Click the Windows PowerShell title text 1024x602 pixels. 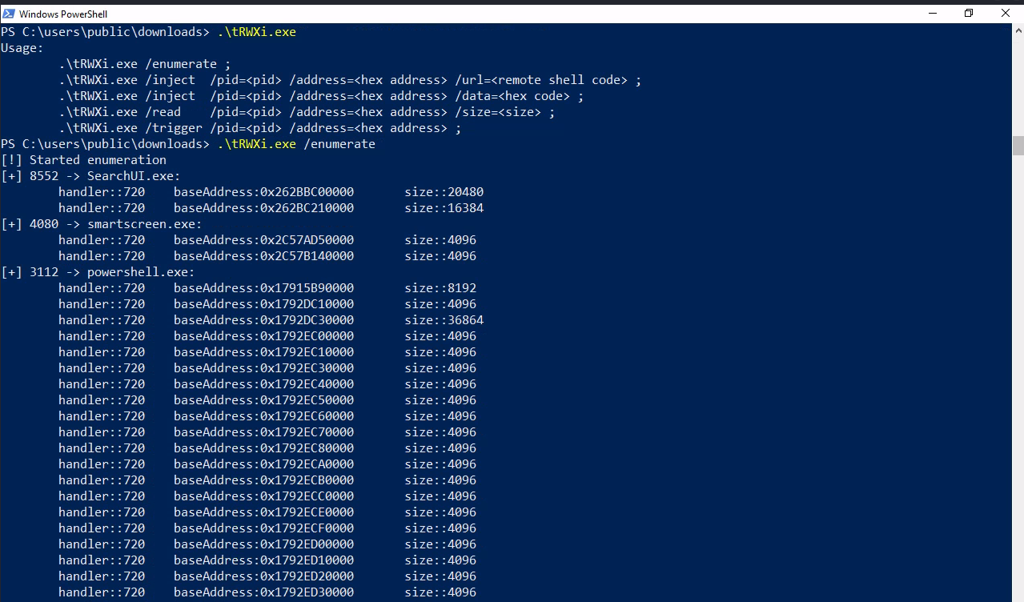pyautogui.click(x=63, y=14)
